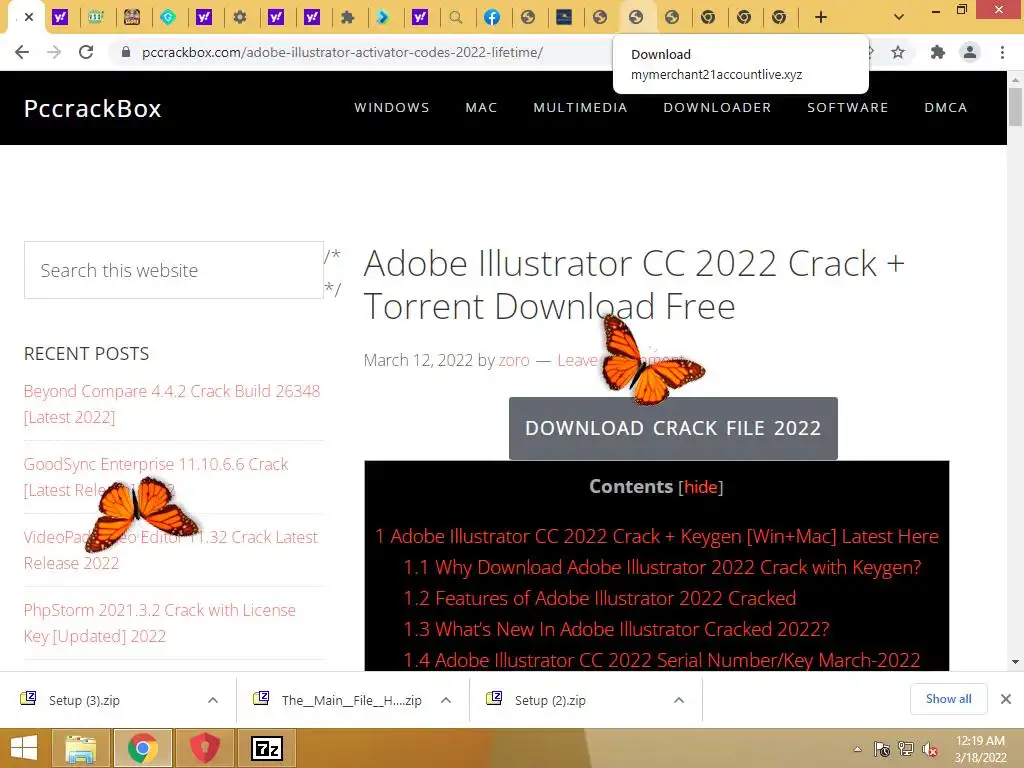Jump to section 1.3 What's New
Screen dimensions: 1024x768
pos(616,629)
